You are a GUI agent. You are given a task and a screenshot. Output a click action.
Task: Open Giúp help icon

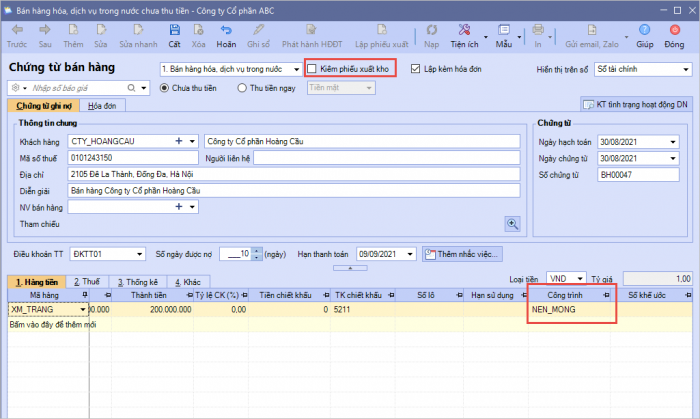646,31
